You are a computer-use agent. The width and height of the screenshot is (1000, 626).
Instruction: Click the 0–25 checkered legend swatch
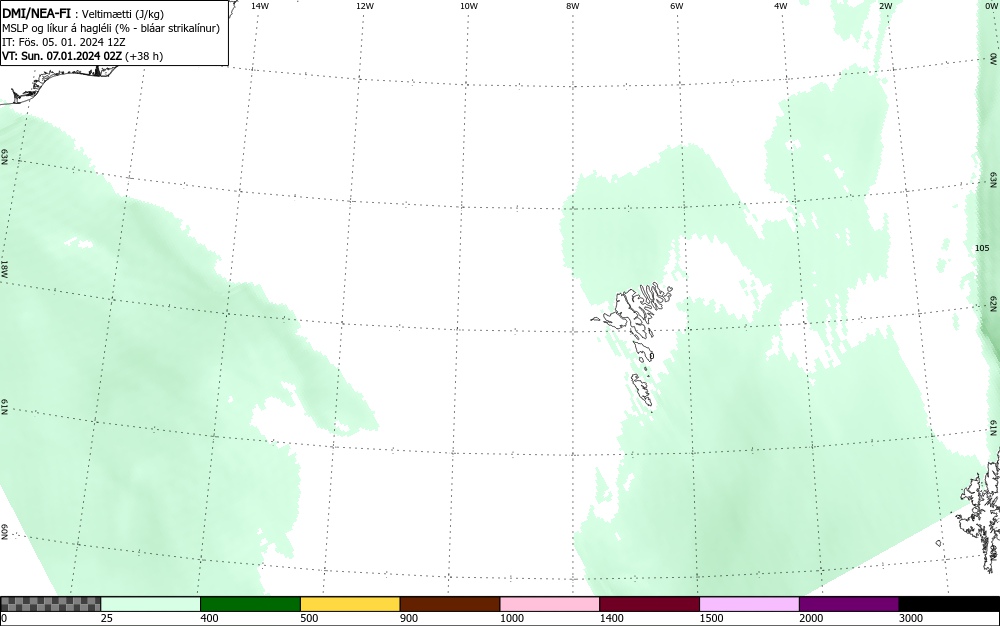click(50, 604)
